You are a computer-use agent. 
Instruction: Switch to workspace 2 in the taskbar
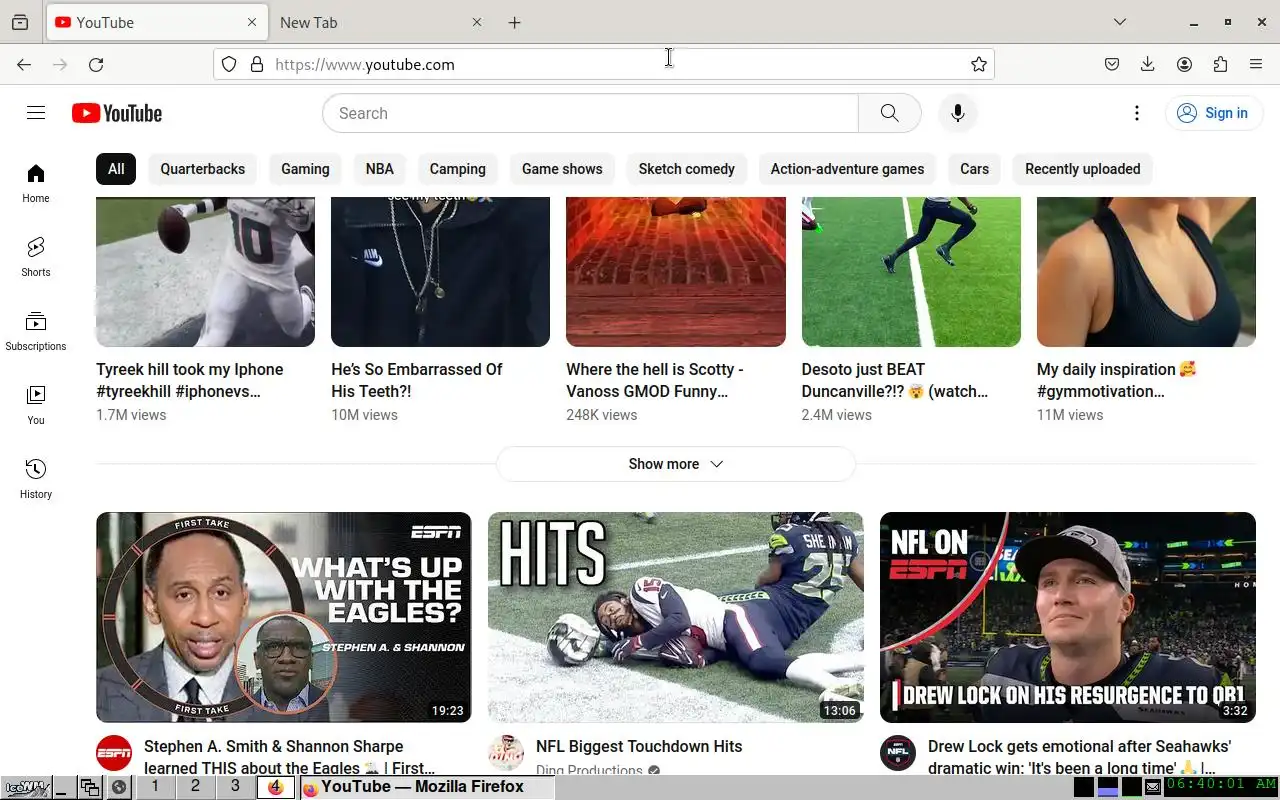click(195, 787)
